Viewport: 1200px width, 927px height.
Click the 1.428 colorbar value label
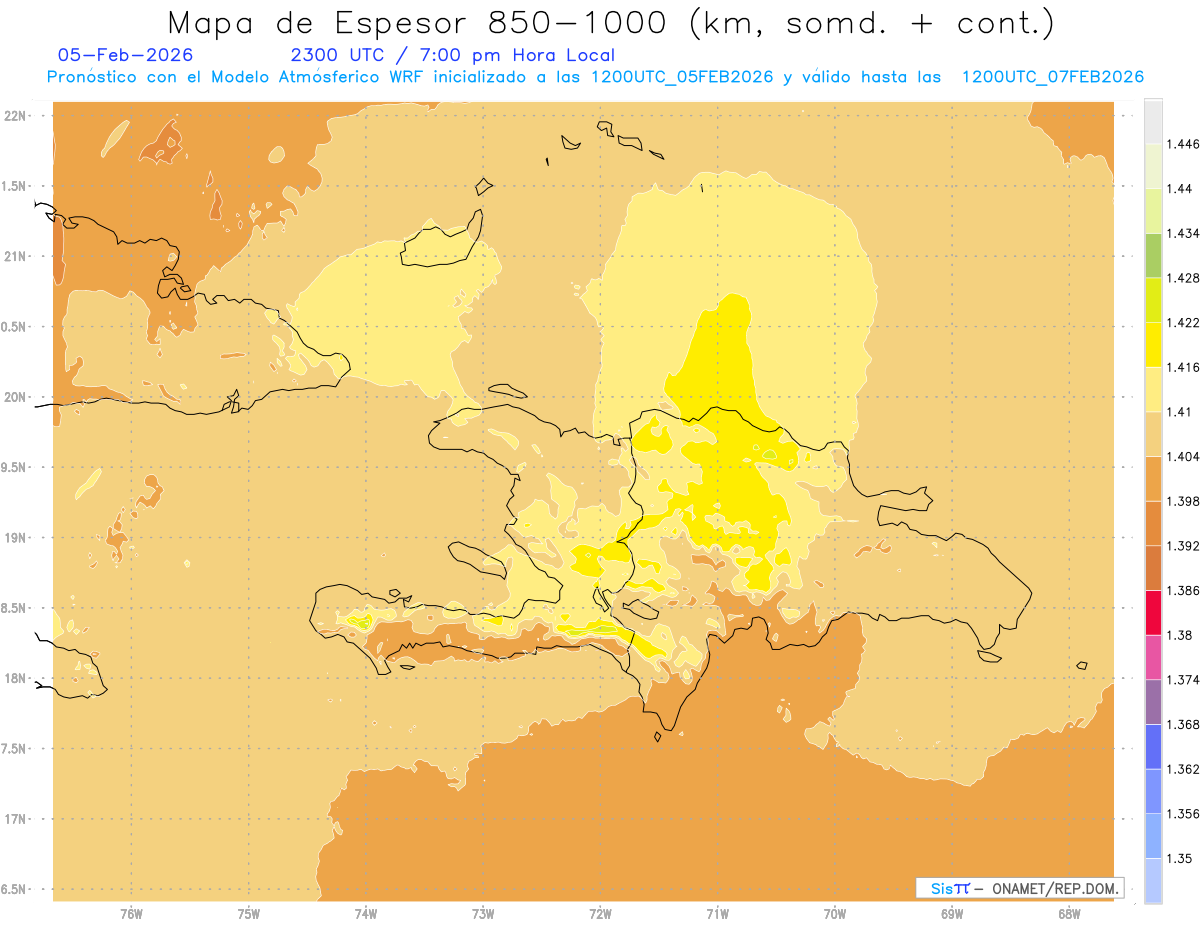tap(1183, 278)
